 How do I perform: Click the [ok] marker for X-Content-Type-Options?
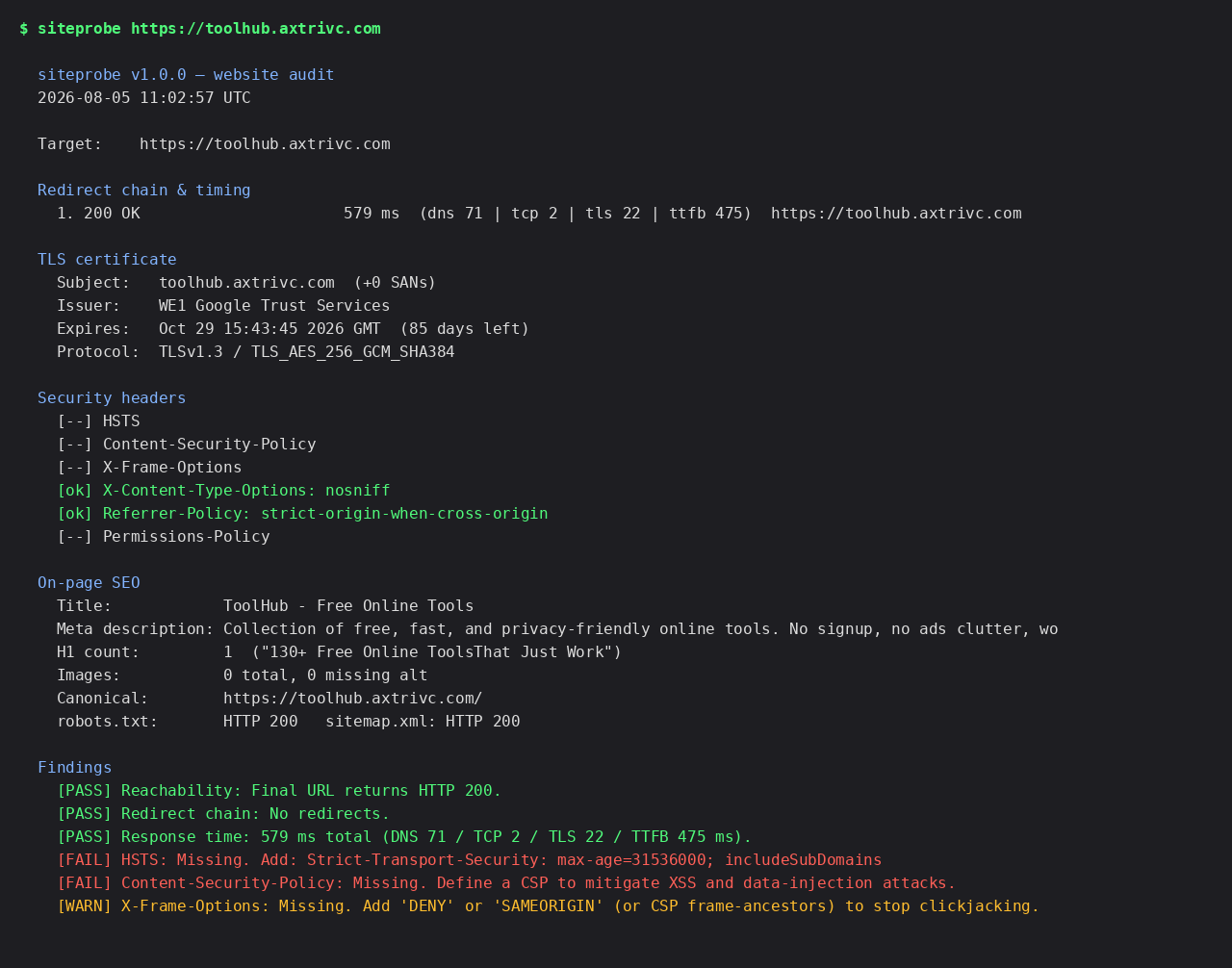coord(75,491)
